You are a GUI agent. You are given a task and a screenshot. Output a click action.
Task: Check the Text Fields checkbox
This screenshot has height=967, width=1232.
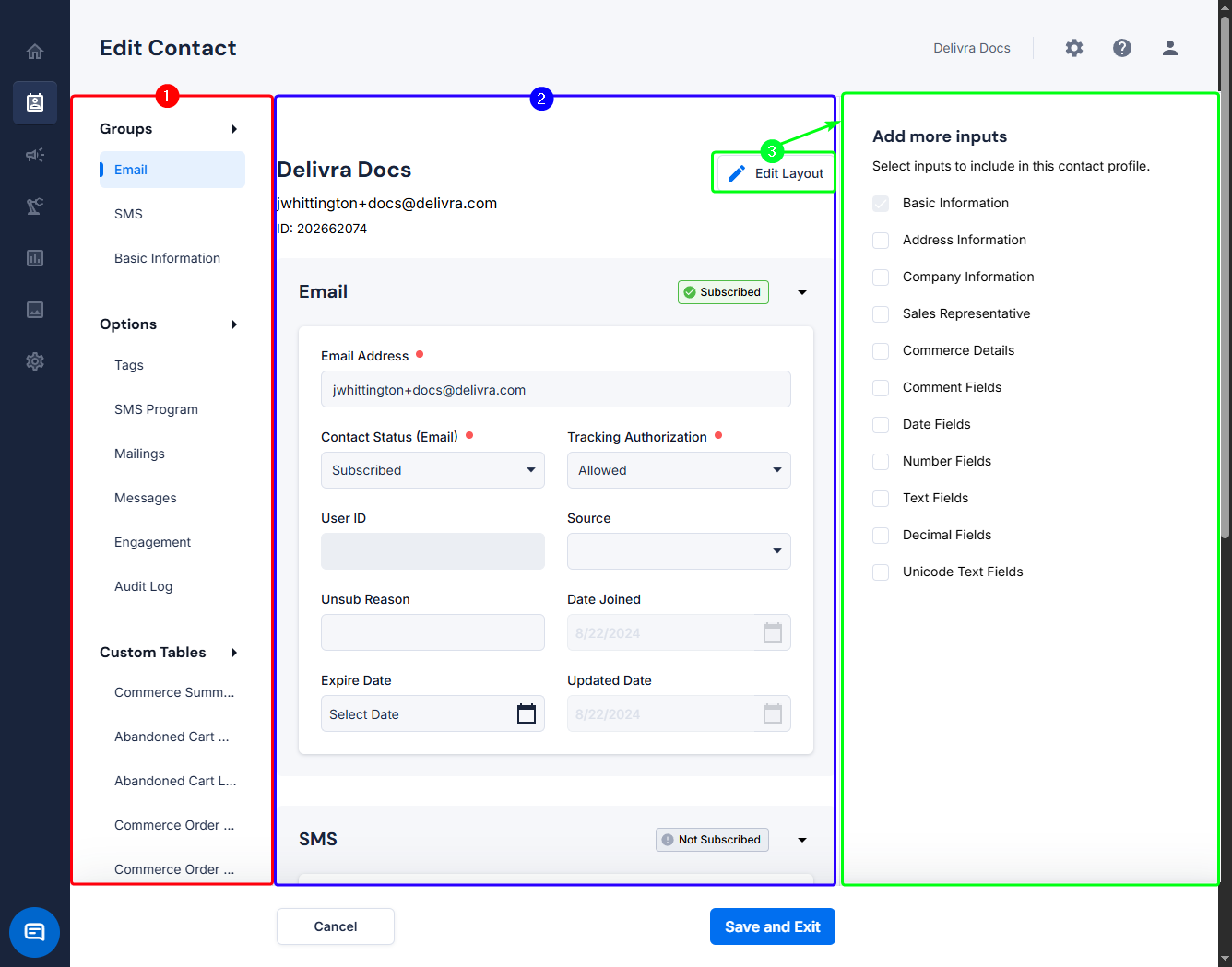tap(881, 499)
